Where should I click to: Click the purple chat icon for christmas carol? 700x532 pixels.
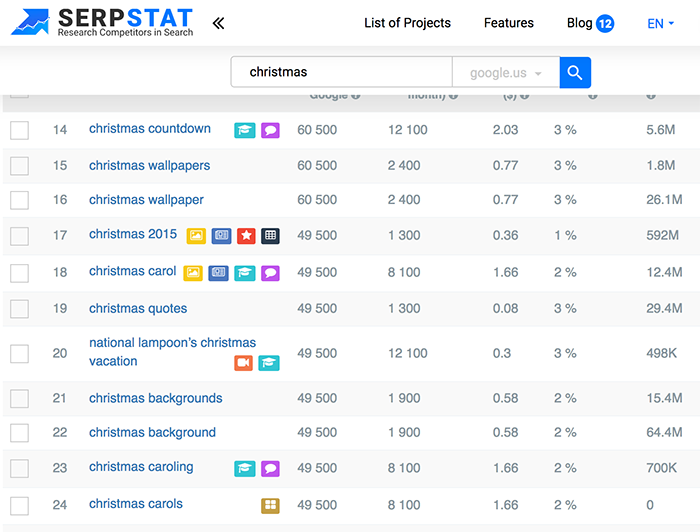pyautogui.click(x=270, y=273)
